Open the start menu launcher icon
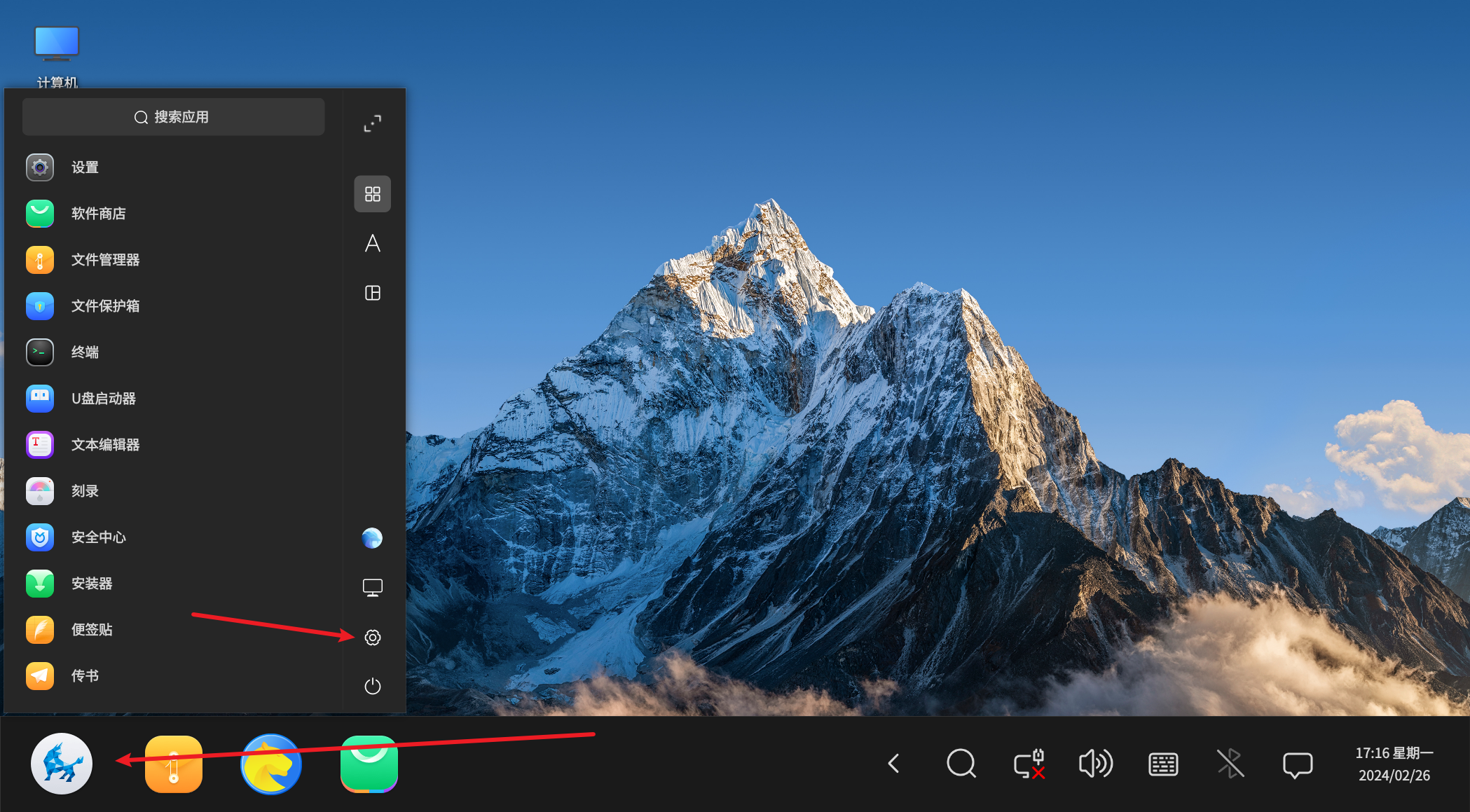 [62, 763]
